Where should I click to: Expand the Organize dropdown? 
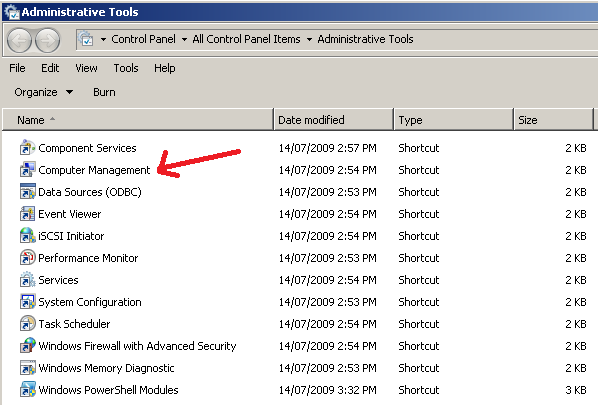point(43,92)
